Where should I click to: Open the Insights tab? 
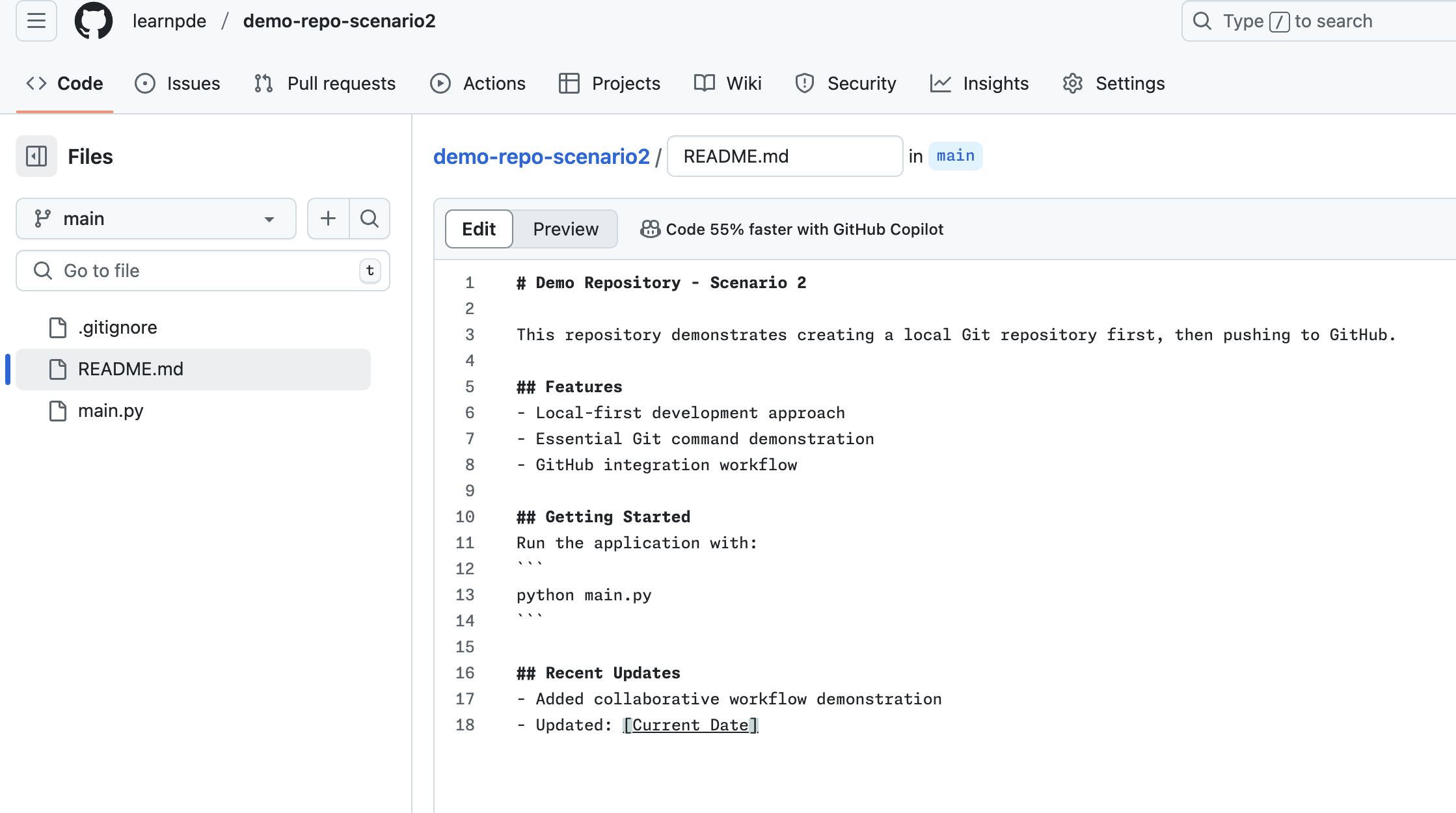click(980, 83)
